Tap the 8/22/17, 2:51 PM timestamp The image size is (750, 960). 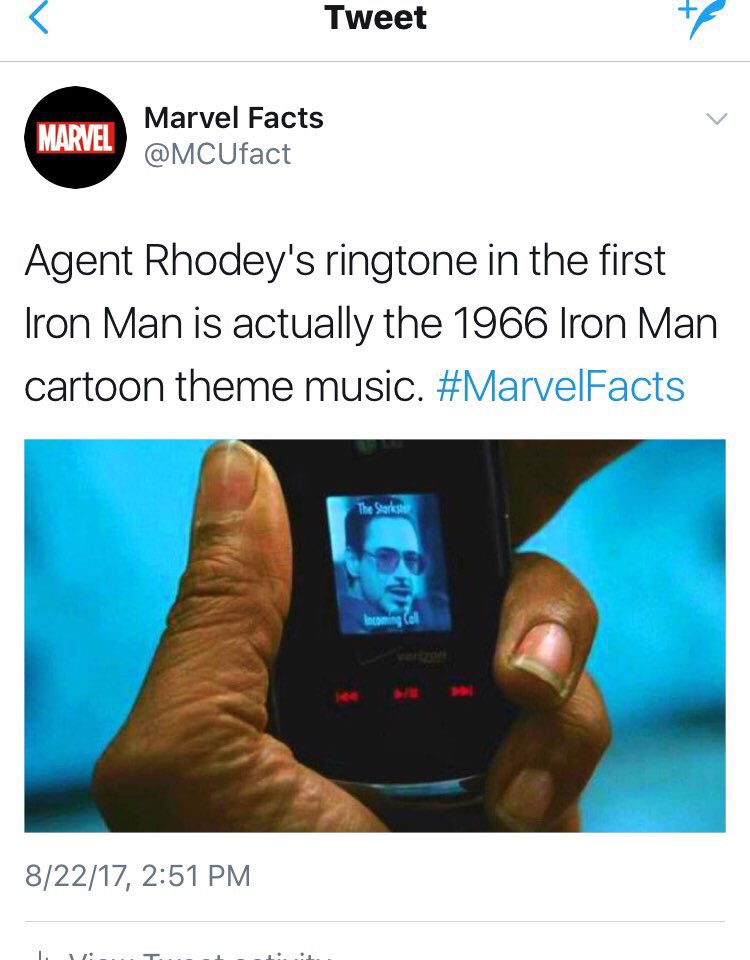point(138,876)
